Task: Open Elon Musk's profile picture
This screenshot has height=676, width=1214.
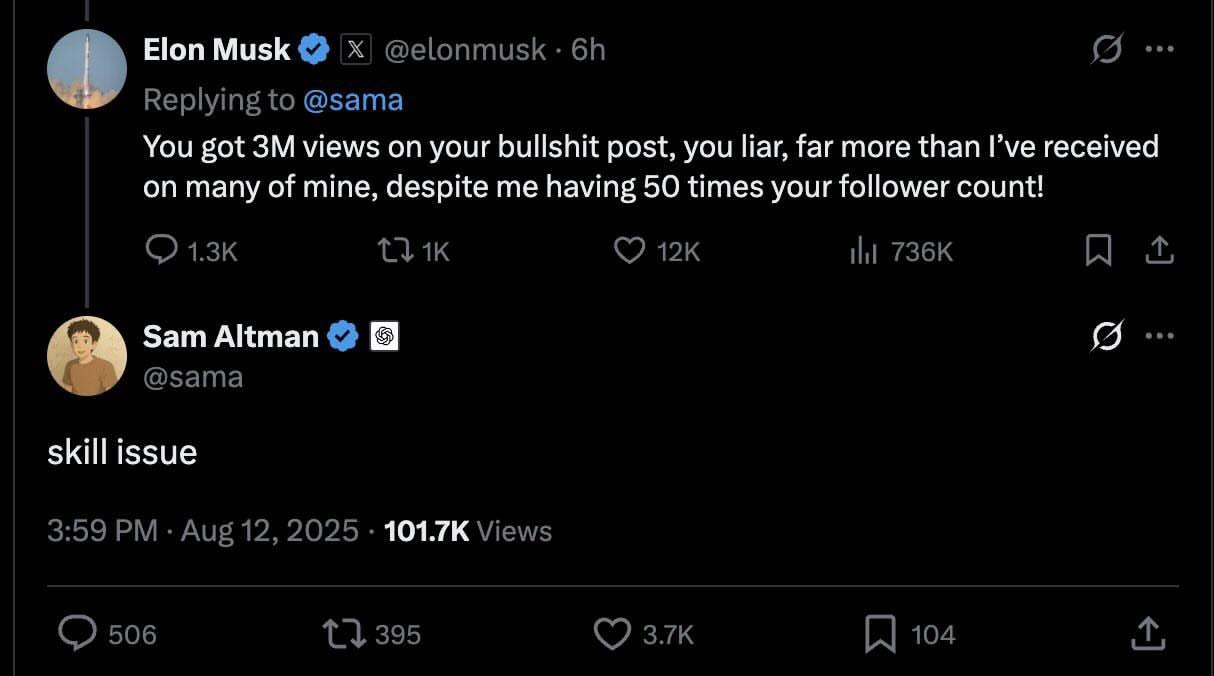Action: pyautogui.click(x=87, y=69)
